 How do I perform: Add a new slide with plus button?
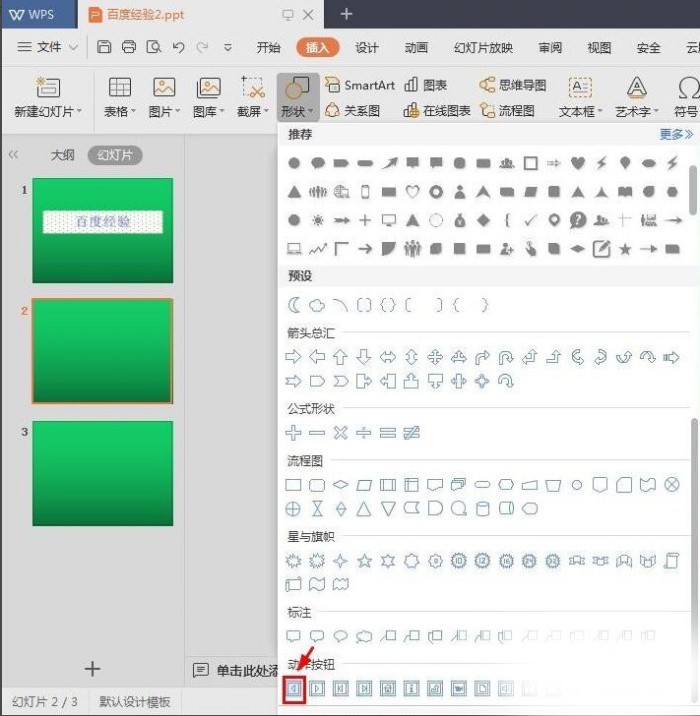point(92,669)
